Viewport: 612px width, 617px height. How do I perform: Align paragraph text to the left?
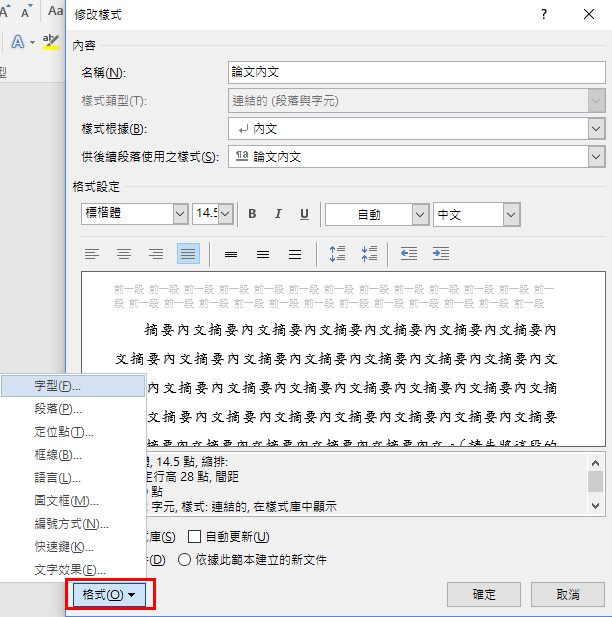[92, 254]
